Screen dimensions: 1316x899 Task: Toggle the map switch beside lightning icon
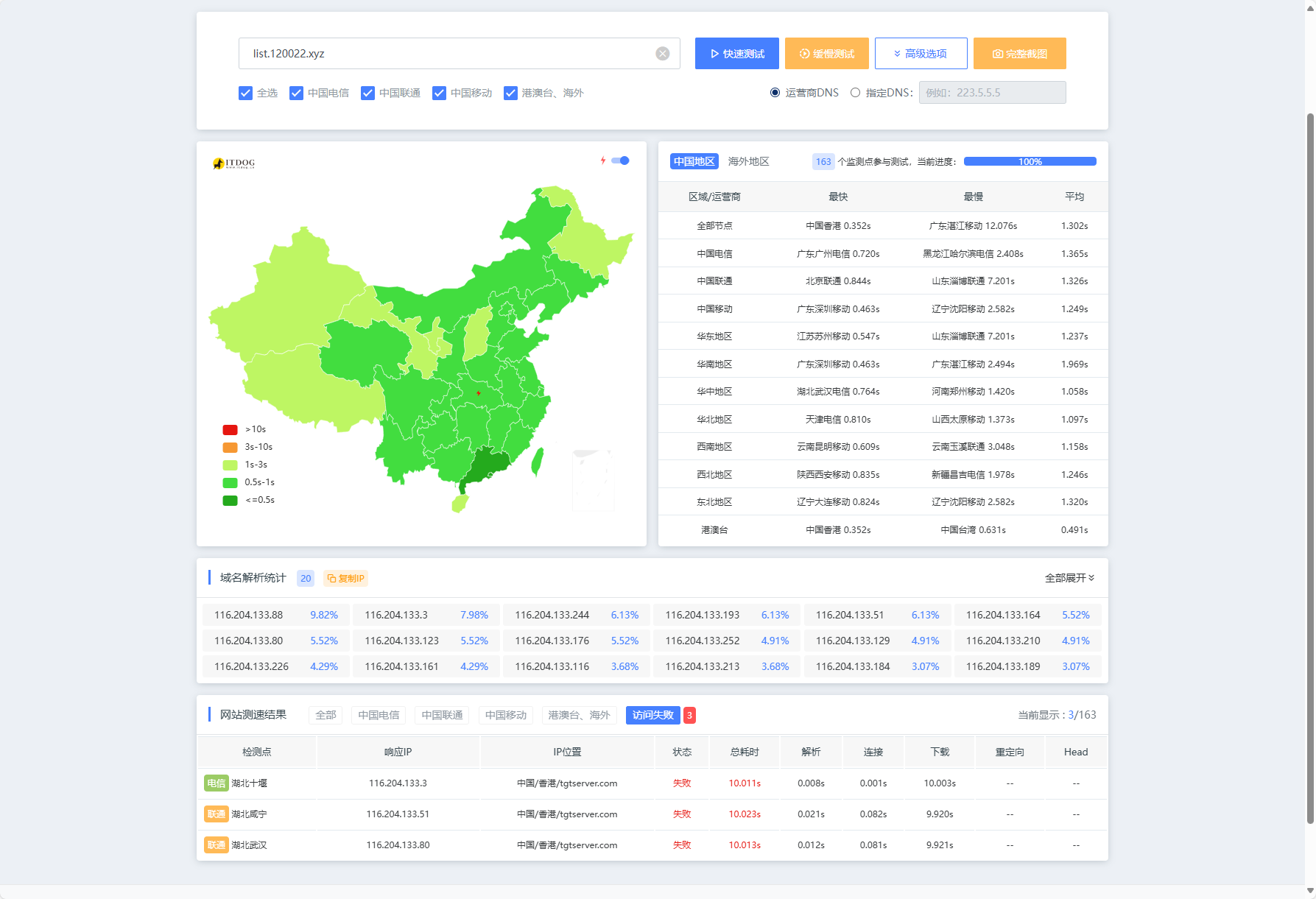click(621, 161)
